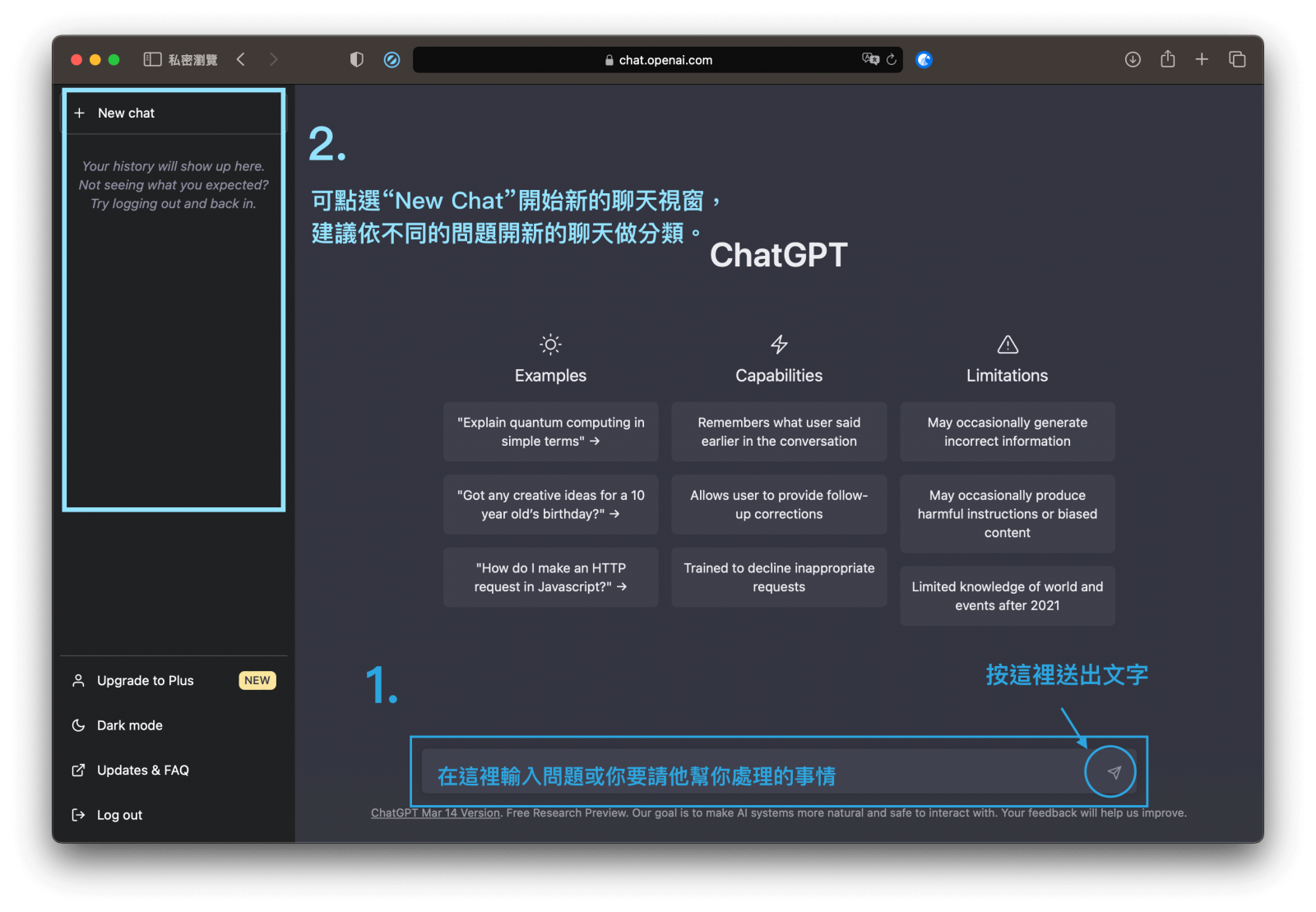Click the ChatGPT title heading
This screenshot has width=1316, height=912.
tap(779, 255)
